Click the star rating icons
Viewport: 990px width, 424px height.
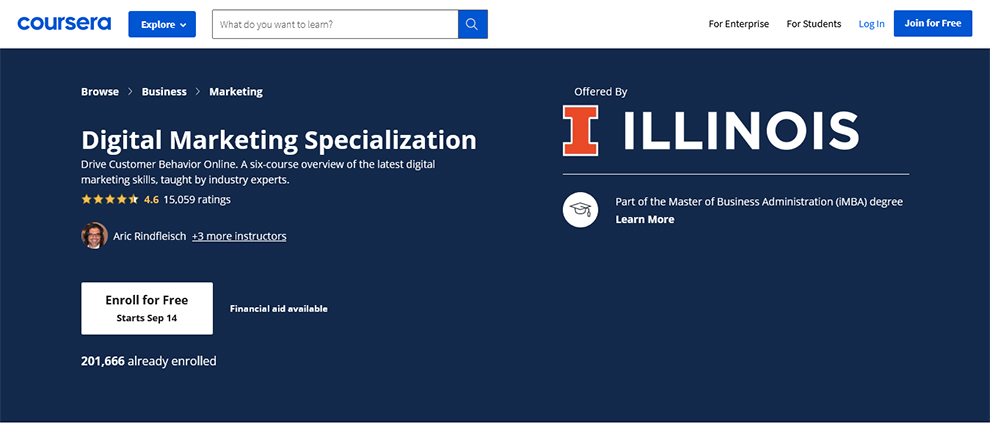click(109, 199)
